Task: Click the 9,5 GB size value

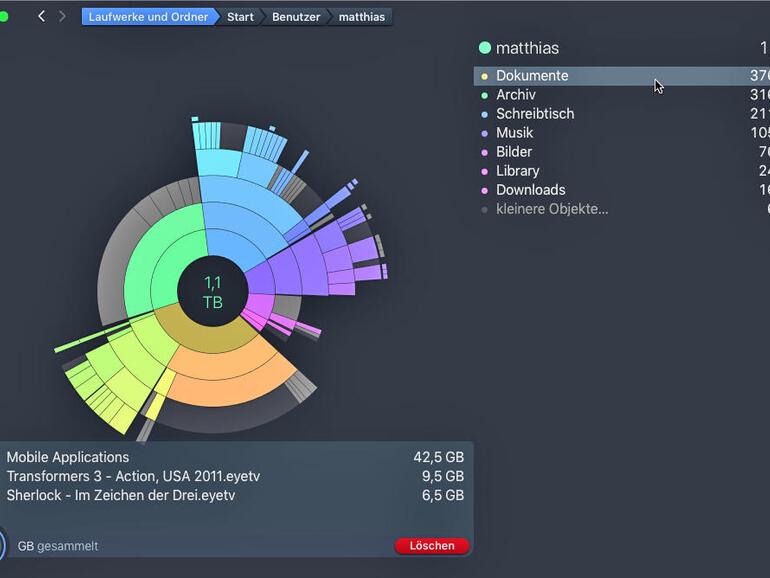Action: click(x=443, y=476)
